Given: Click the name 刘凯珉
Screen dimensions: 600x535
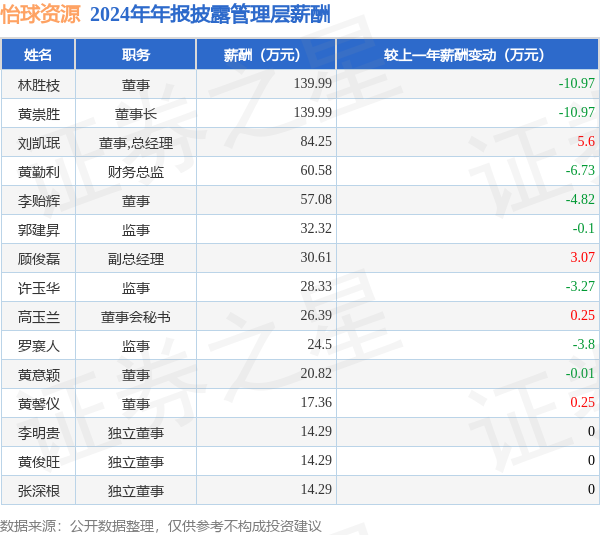Looking at the screenshot, I should [39, 143].
